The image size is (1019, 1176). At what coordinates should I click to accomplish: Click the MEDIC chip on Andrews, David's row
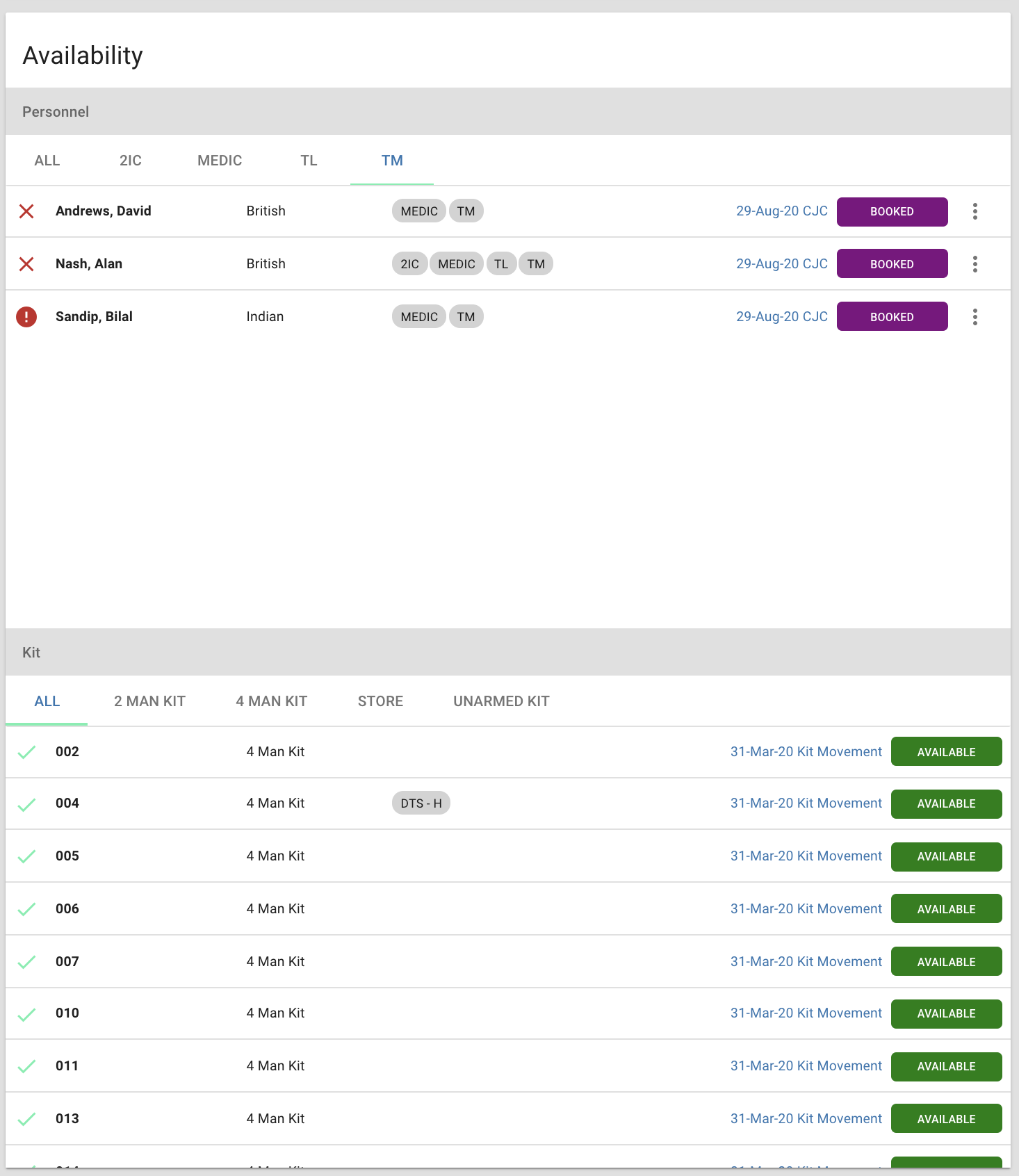(x=419, y=211)
